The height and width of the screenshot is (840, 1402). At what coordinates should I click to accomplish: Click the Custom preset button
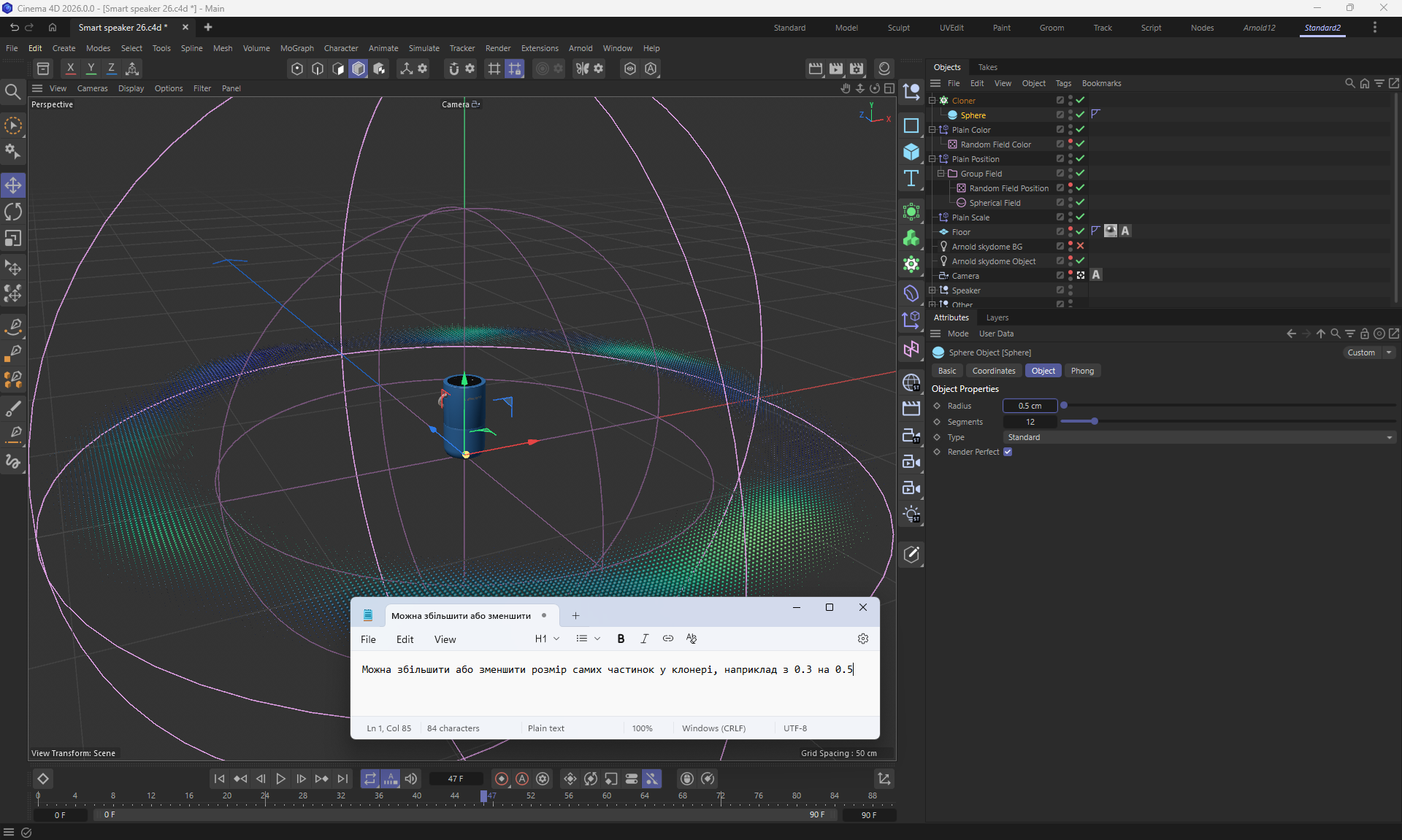pyautogui.click(x=1361, y=352)
